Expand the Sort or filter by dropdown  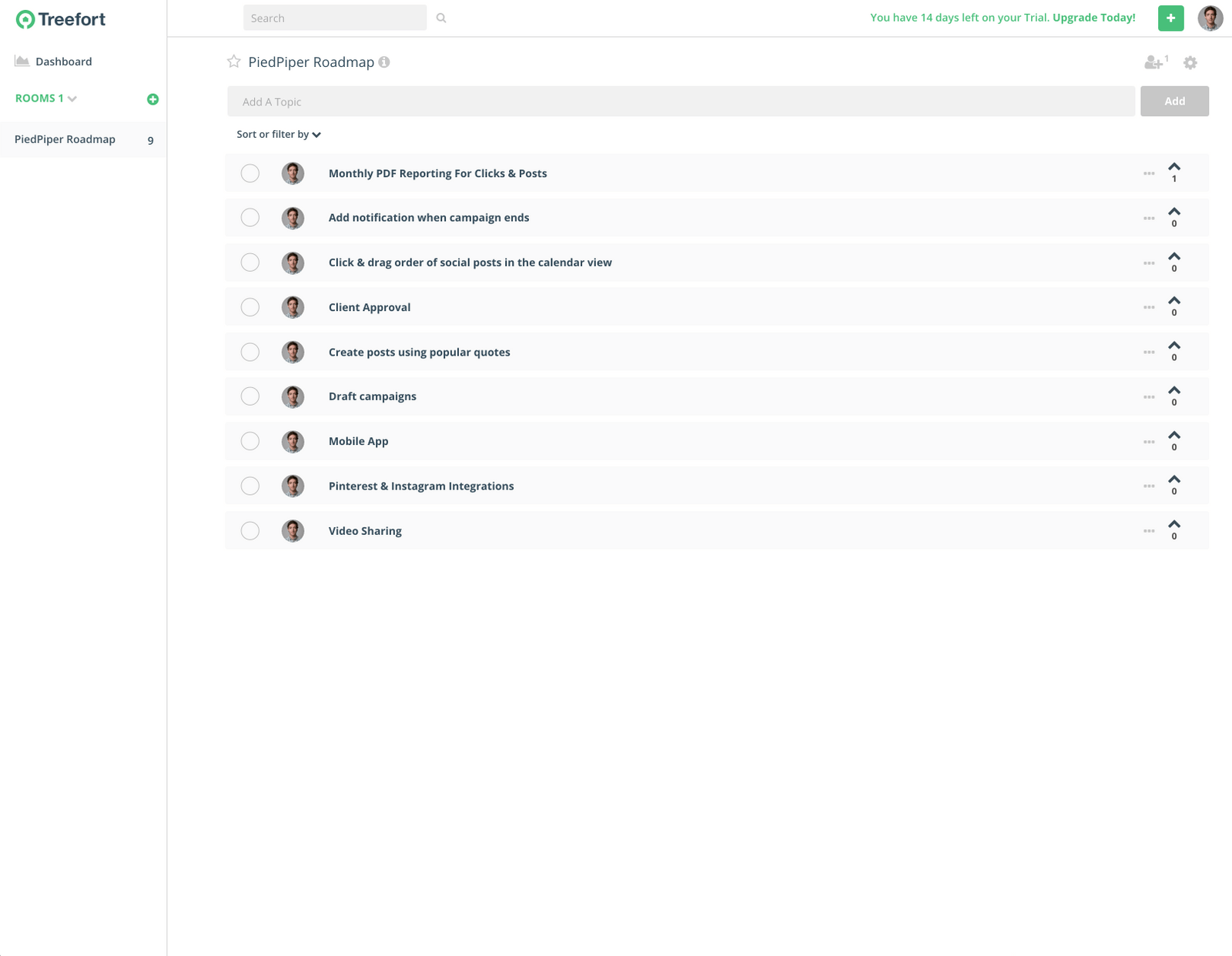278,134
